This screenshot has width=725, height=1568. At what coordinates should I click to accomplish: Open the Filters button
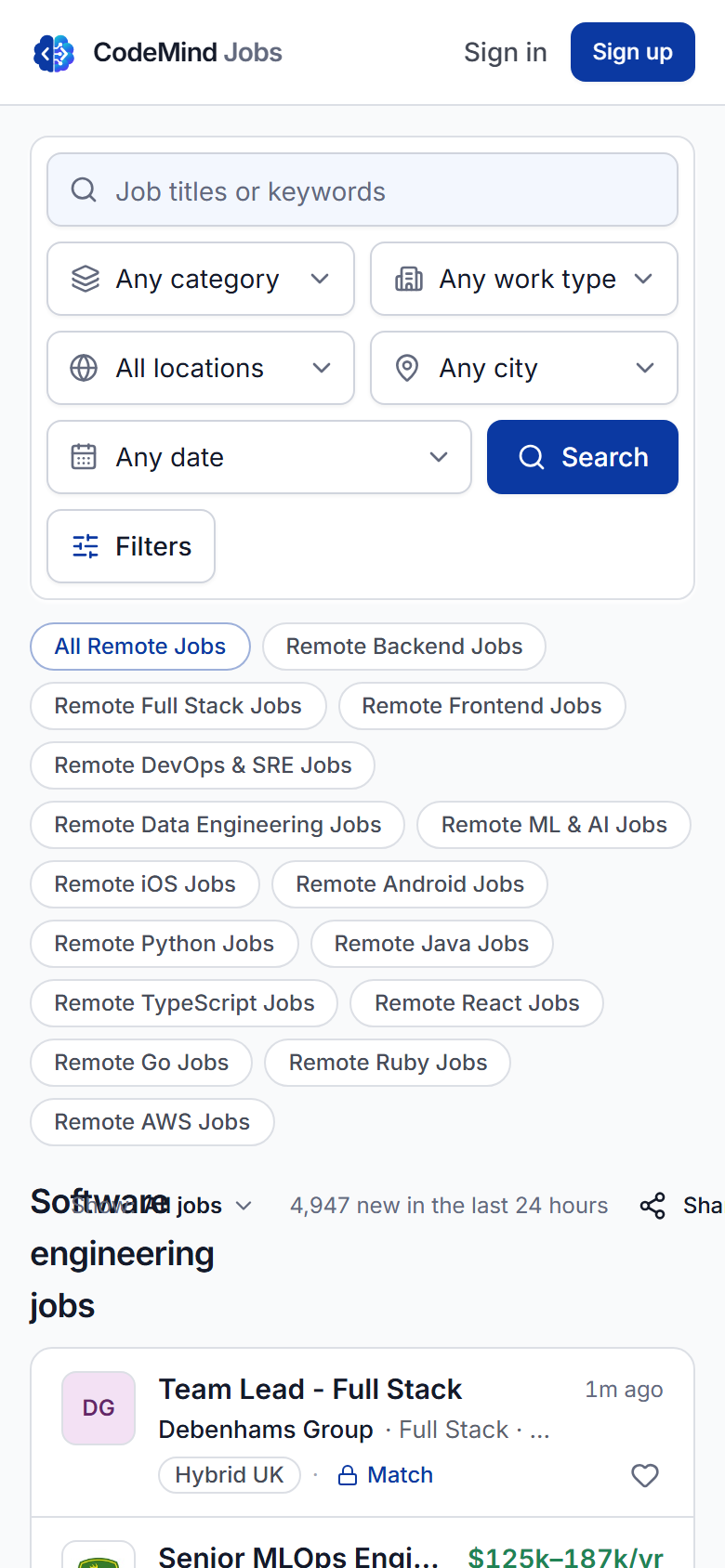131,546
